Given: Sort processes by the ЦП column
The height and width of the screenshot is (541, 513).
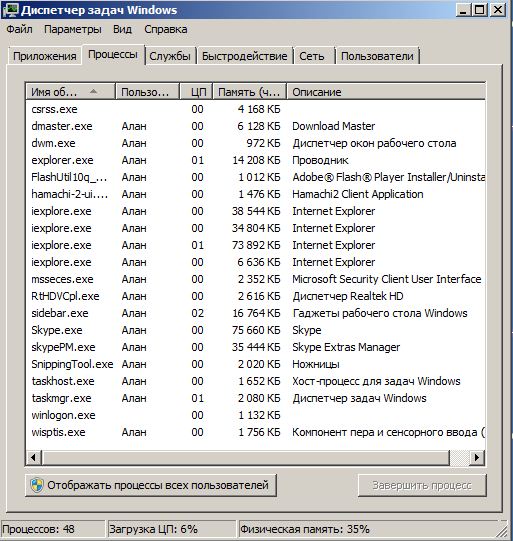Looking at the screenshot, I should click(196, 92).
